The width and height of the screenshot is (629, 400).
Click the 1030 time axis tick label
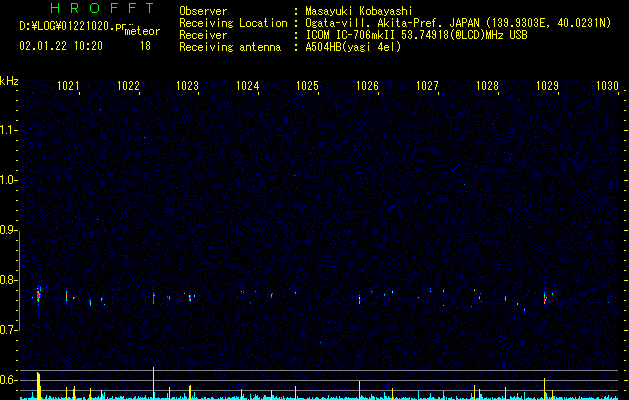tap(607, 86)
